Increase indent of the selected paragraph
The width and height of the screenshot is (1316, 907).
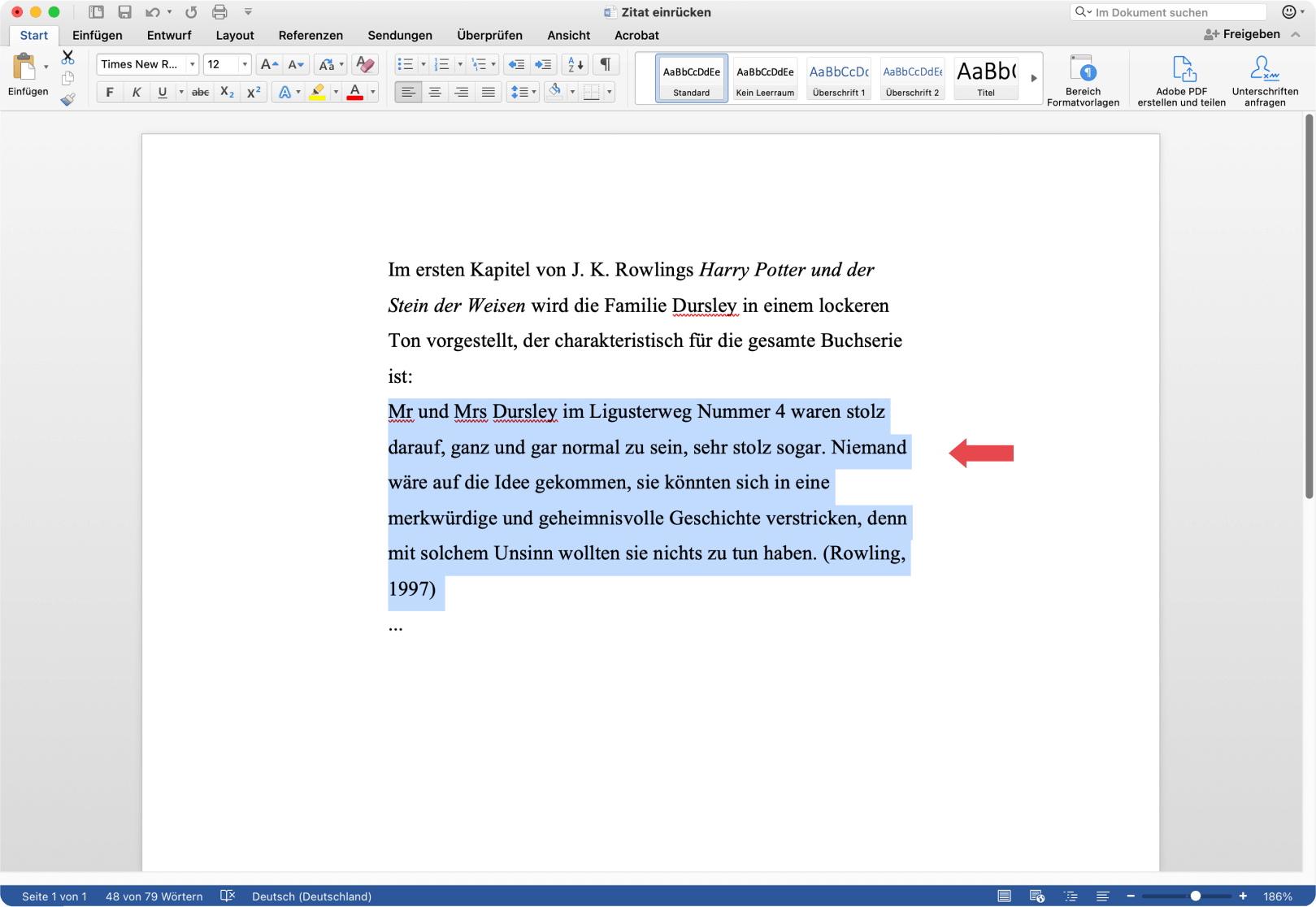coord(543,64)
